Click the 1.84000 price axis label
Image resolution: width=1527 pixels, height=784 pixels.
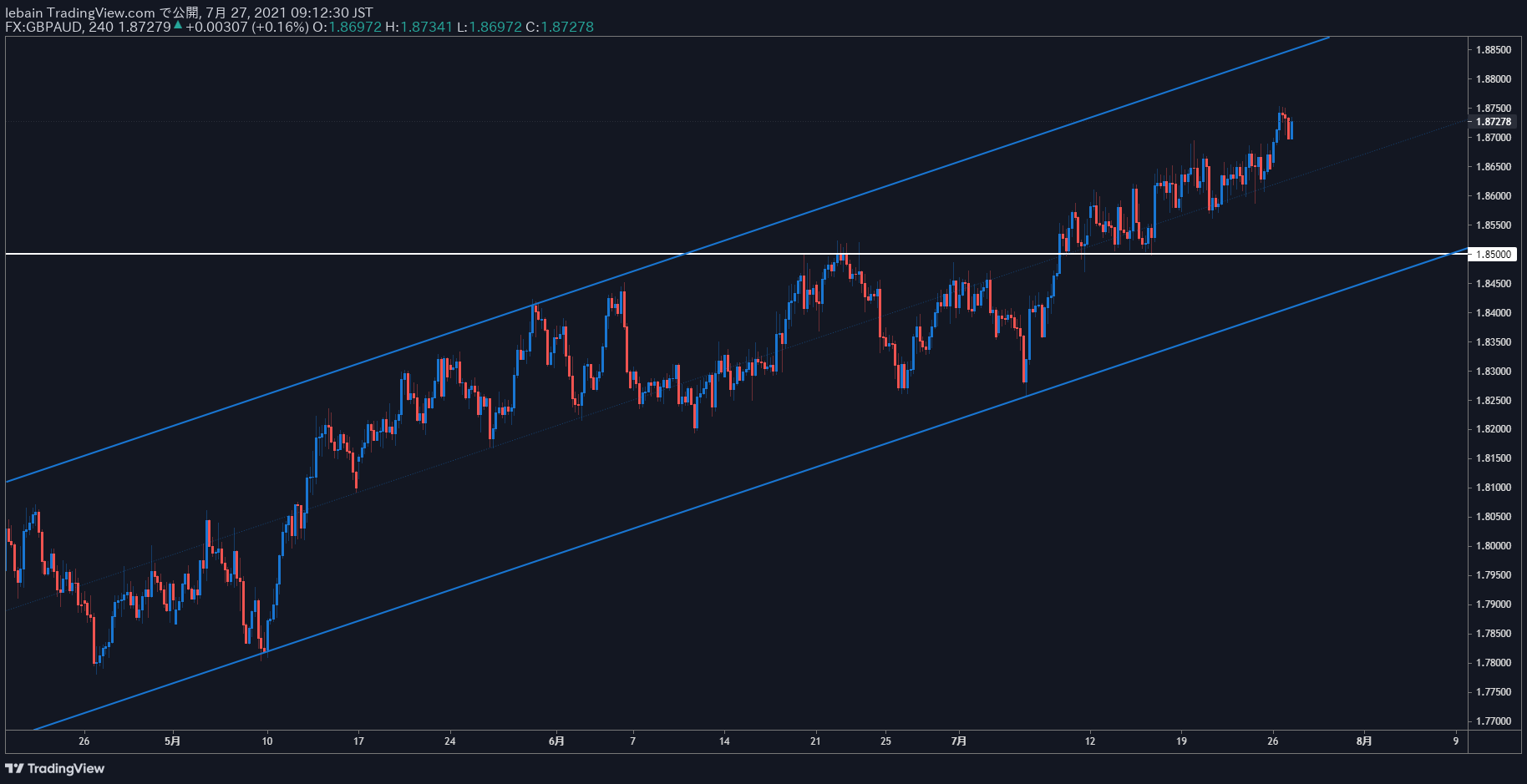click(1493, 313)
